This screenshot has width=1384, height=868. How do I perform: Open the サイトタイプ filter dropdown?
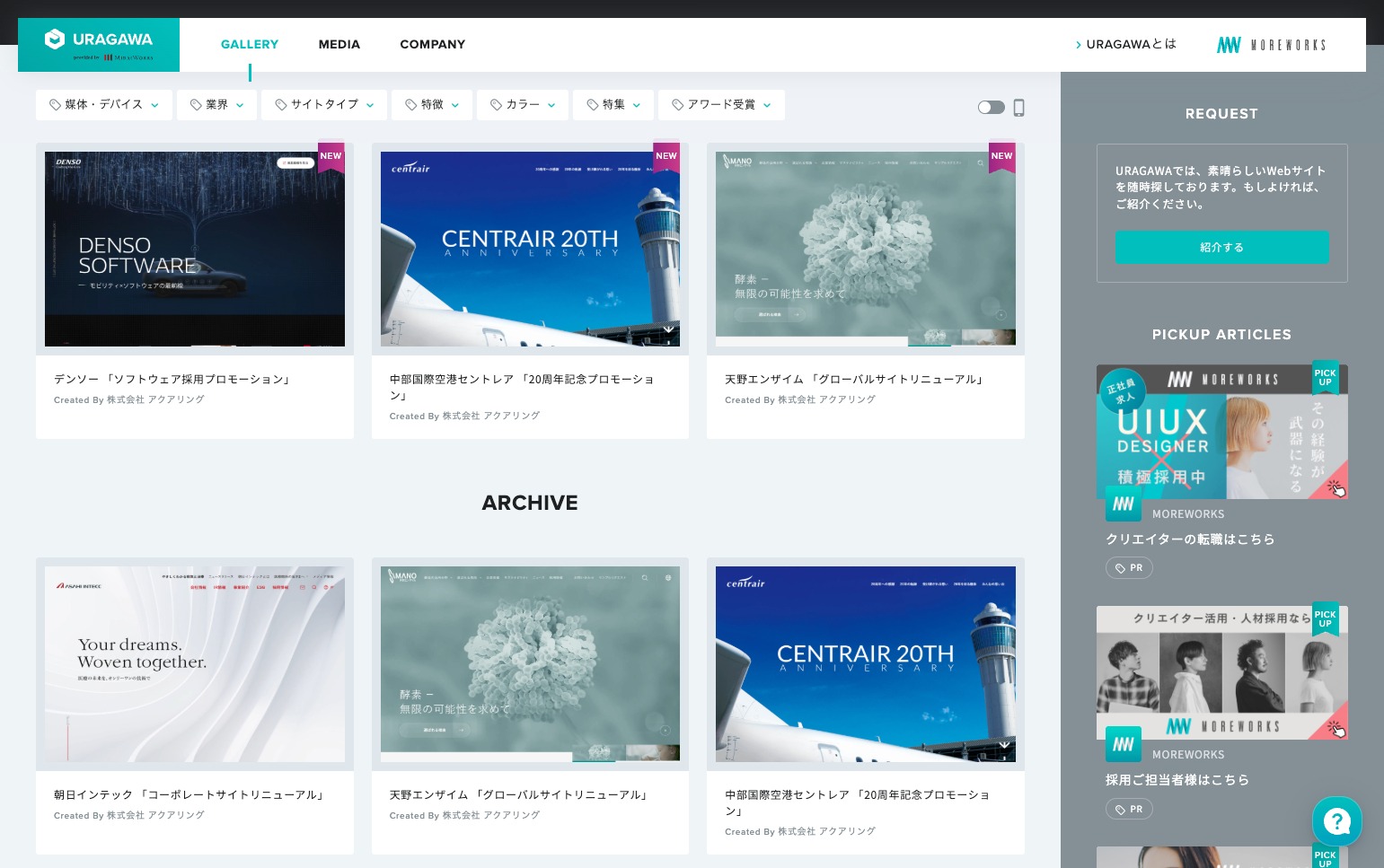click(324, 105)
